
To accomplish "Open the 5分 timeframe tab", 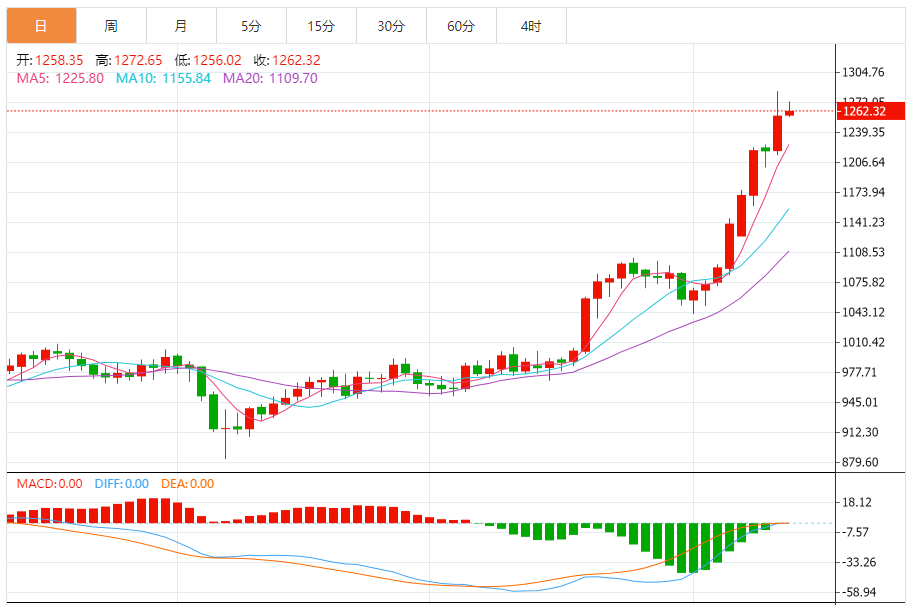I will pos(251,26).
